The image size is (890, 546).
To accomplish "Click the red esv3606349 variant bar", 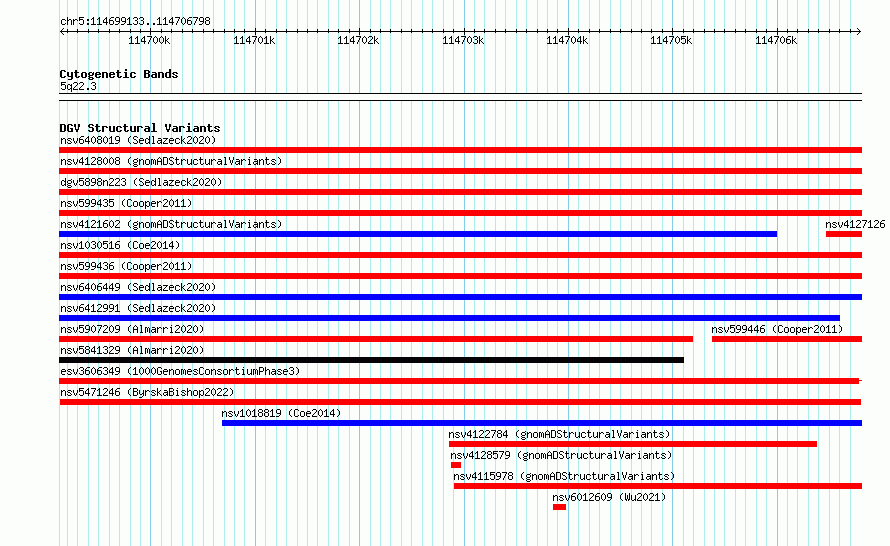I will click(x=459, y=381).
